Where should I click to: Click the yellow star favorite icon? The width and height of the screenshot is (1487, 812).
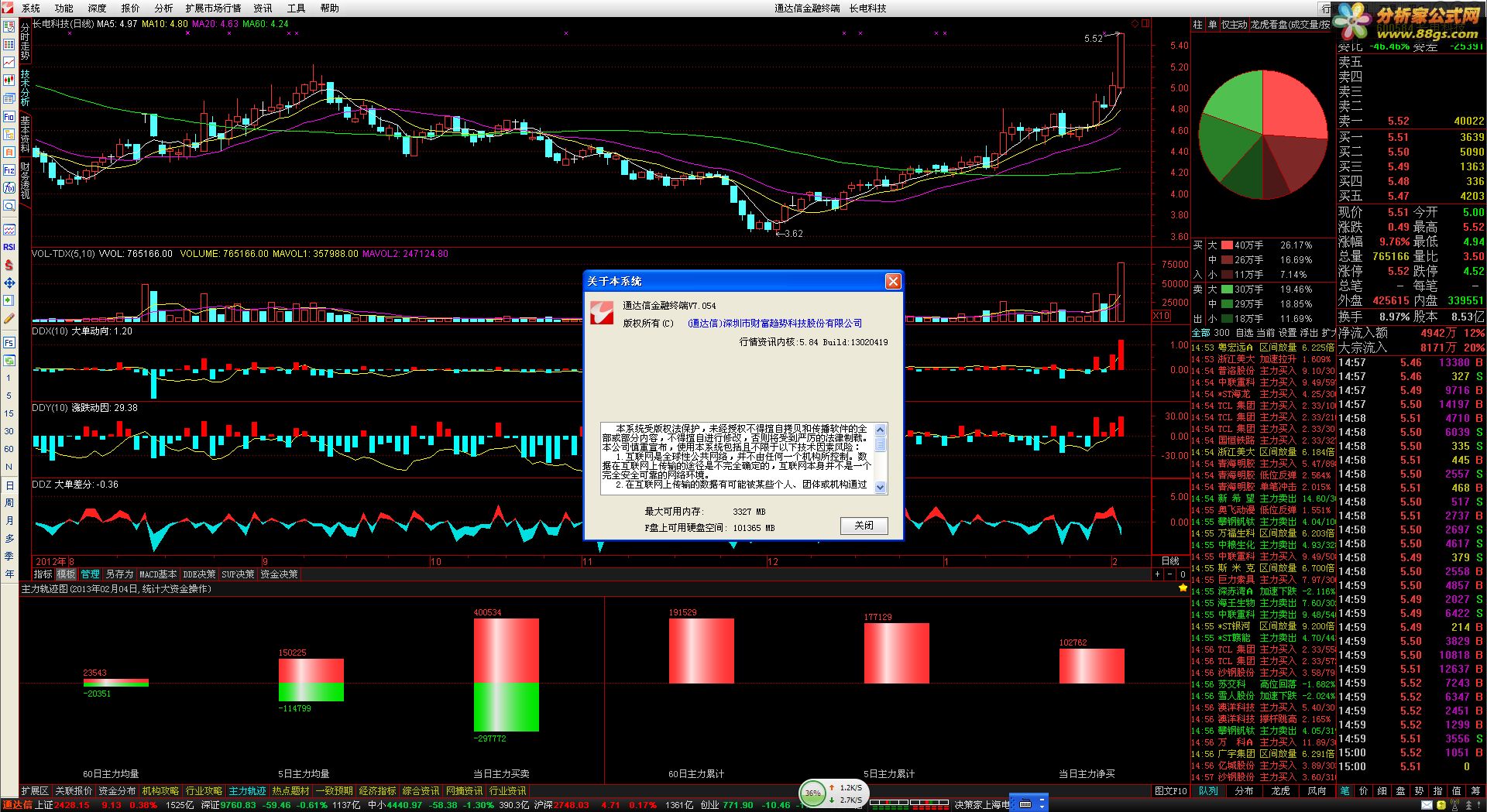[x=1183, y=588]
